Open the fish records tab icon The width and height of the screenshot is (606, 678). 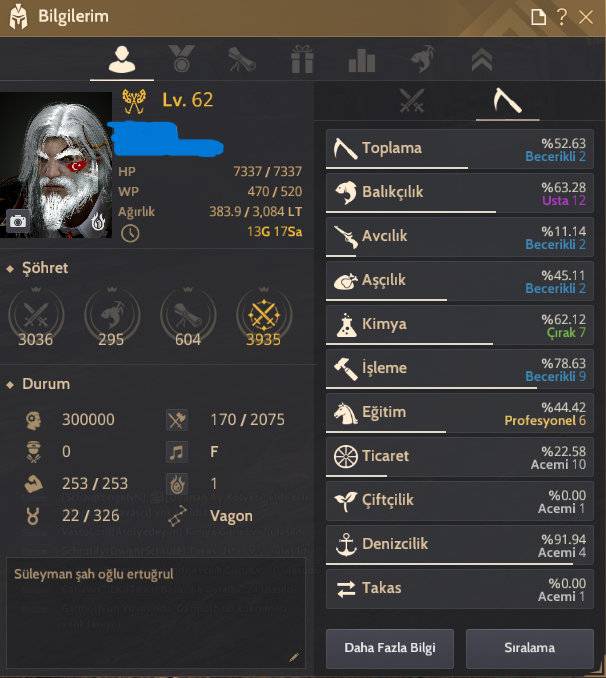coord(422,58)
